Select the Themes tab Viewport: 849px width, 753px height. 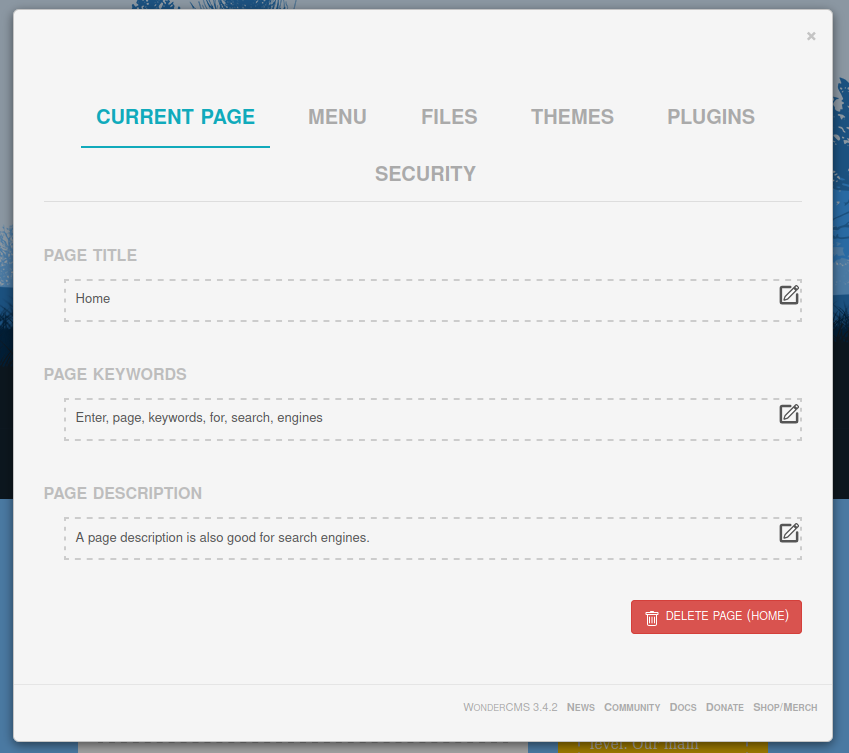pyautogui.click(x=572, y=117)
